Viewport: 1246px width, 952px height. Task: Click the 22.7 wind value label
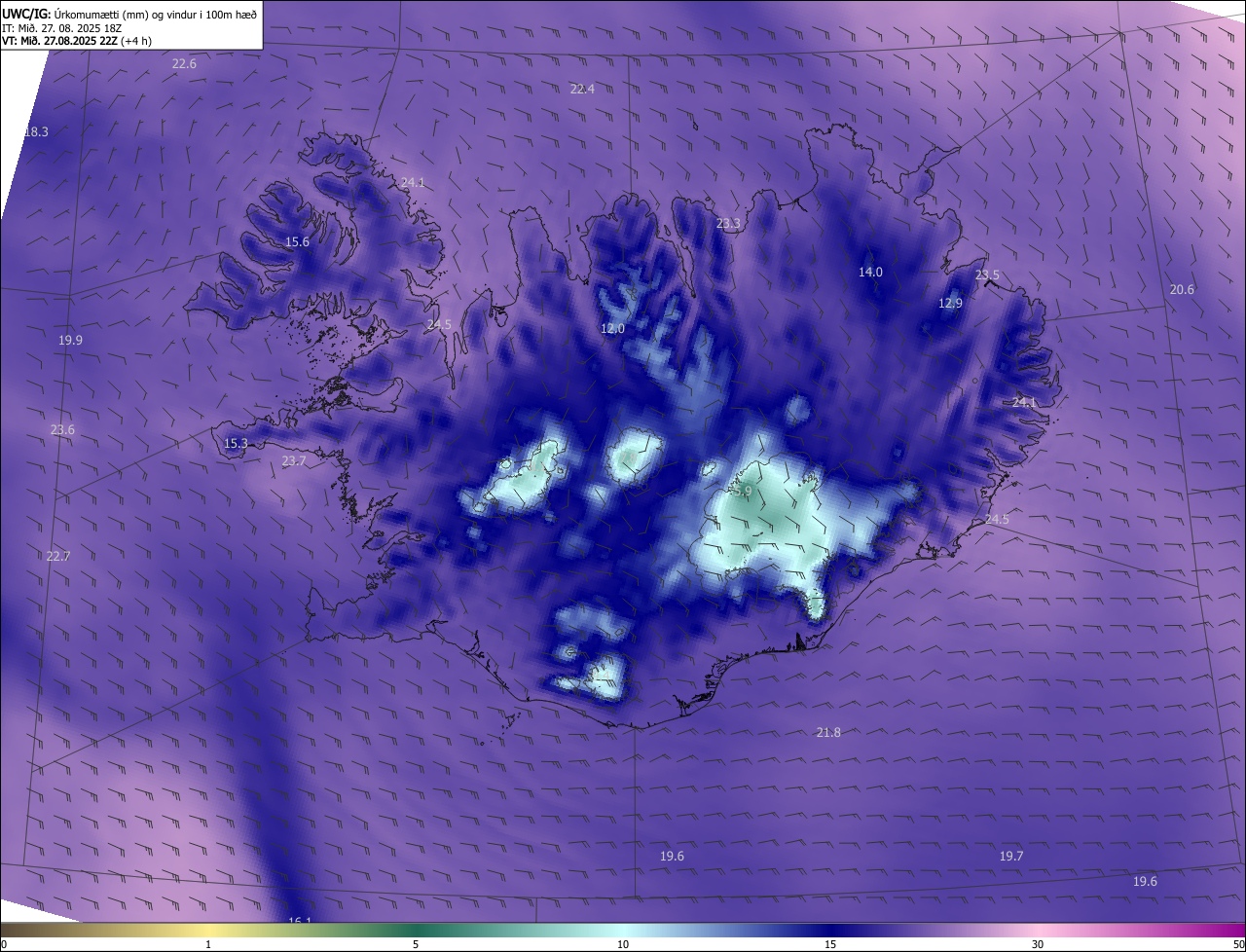pyautogui.click(x=57, y=556)
